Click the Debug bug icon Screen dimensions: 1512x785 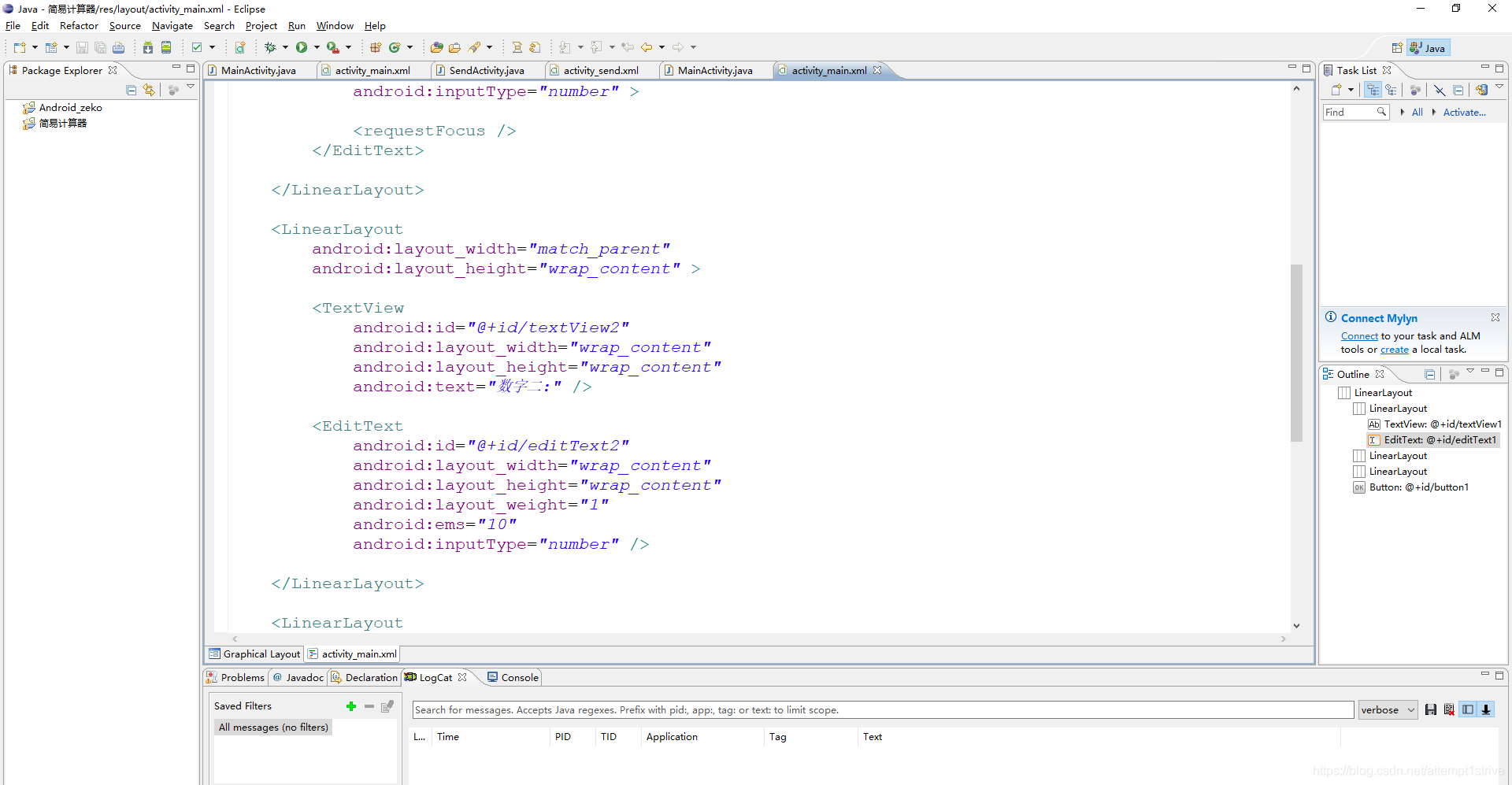click(270, 47)
